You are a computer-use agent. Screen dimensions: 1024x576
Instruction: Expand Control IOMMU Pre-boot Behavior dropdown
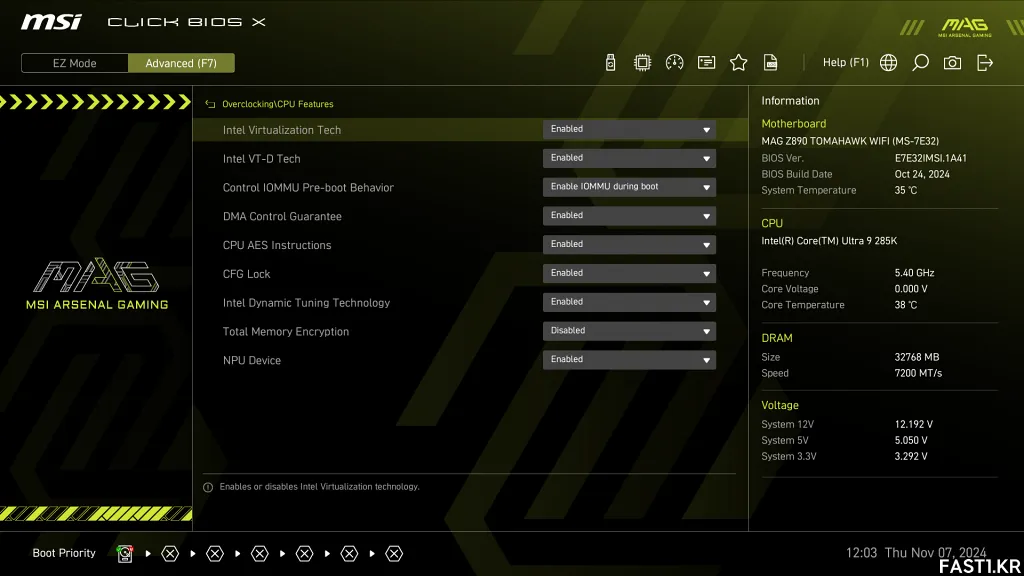629,187
